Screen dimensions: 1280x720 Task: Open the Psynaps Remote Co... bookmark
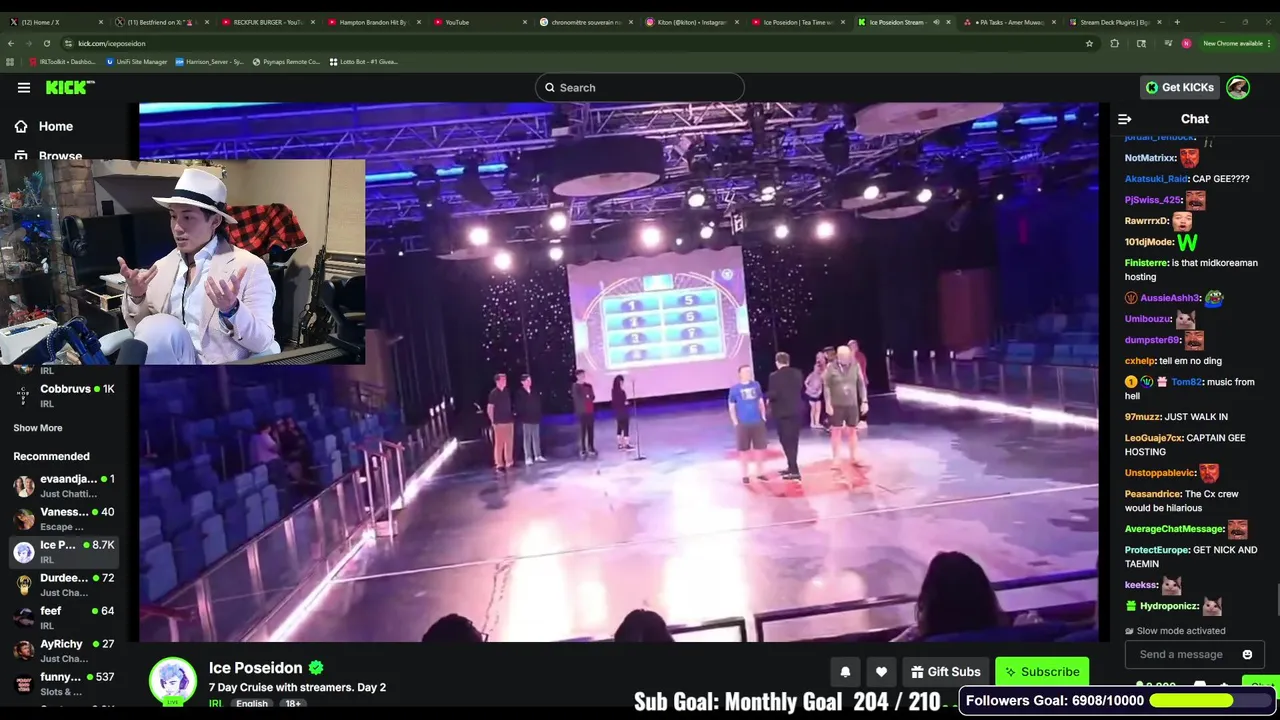pyautogui.click(x=286, y=61)
